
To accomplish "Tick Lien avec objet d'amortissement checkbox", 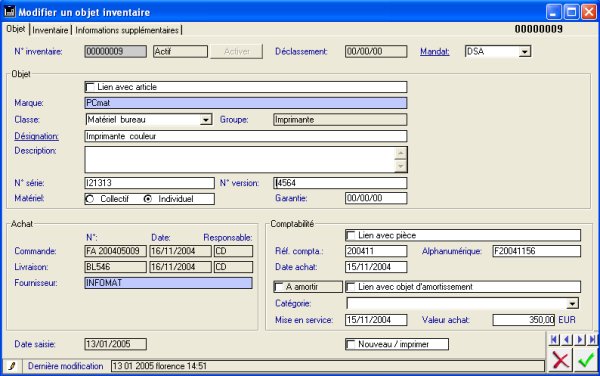I will [x=351, y=287].
